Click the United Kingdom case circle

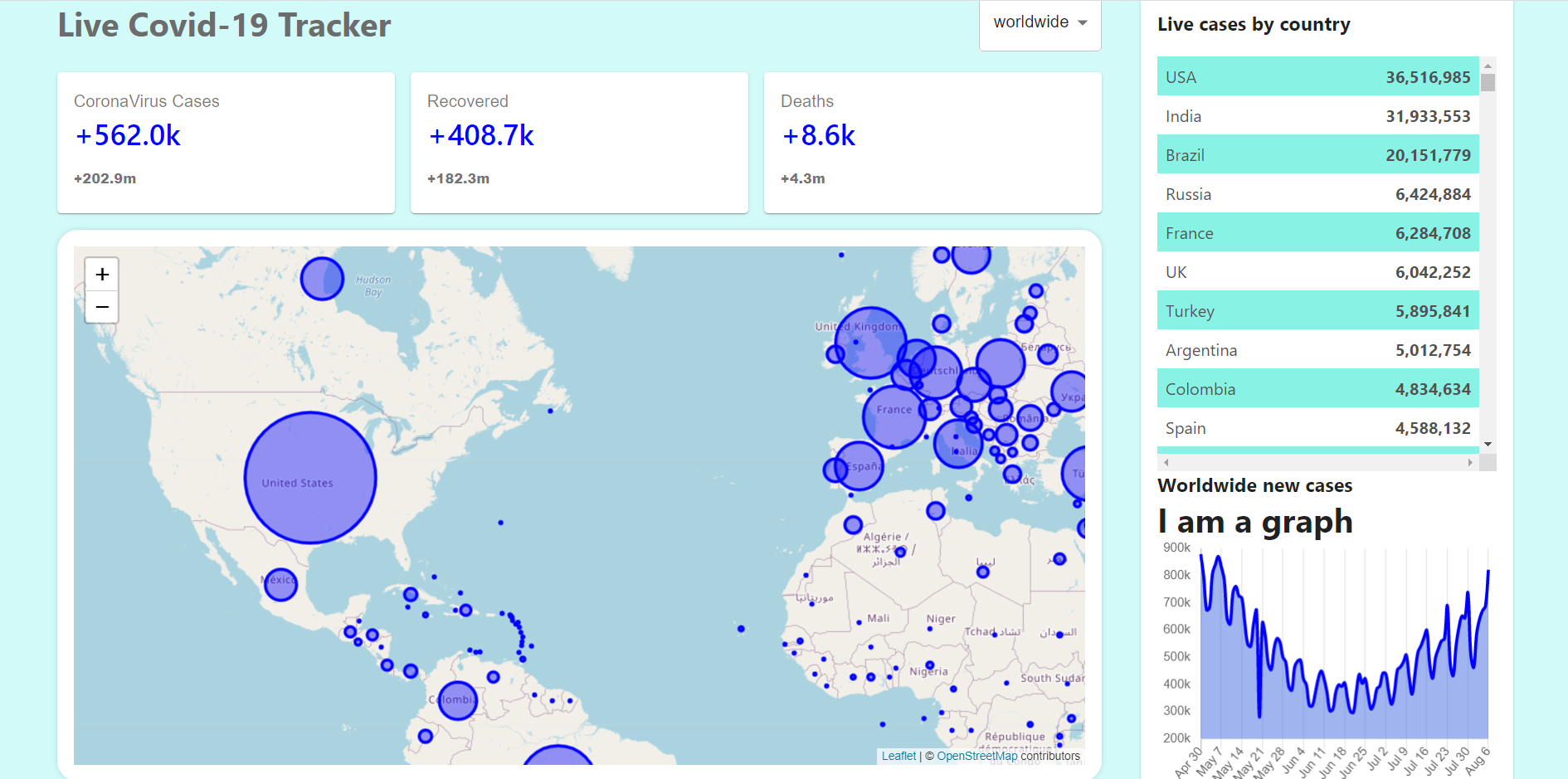[871, 343]
